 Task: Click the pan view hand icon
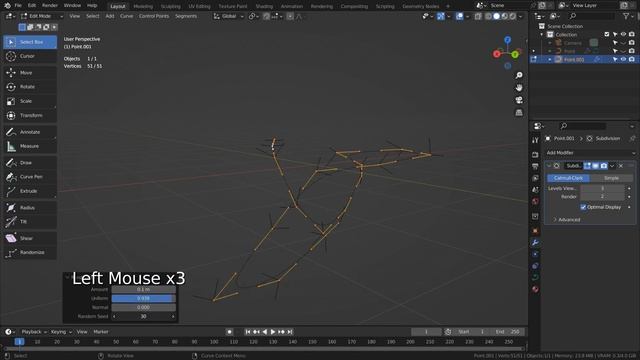[x=519, y=88]
